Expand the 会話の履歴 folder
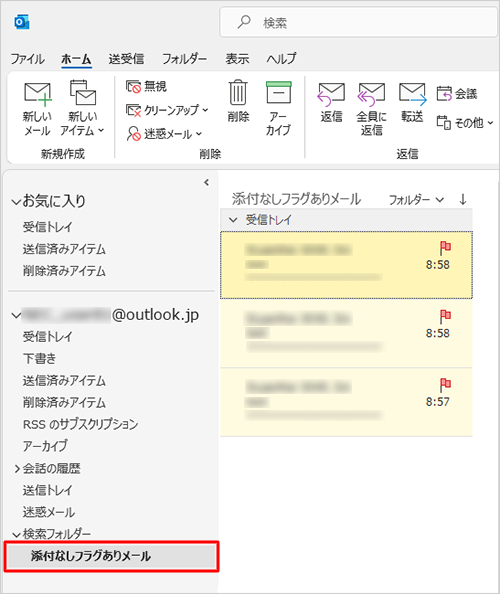 coord(17,469)
